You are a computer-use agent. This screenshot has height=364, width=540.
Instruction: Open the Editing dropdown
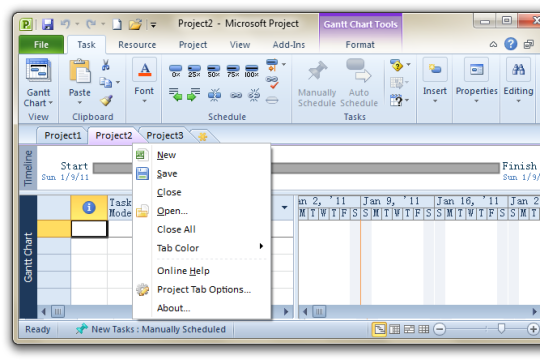pyautogui.click(x=518, y=101)
